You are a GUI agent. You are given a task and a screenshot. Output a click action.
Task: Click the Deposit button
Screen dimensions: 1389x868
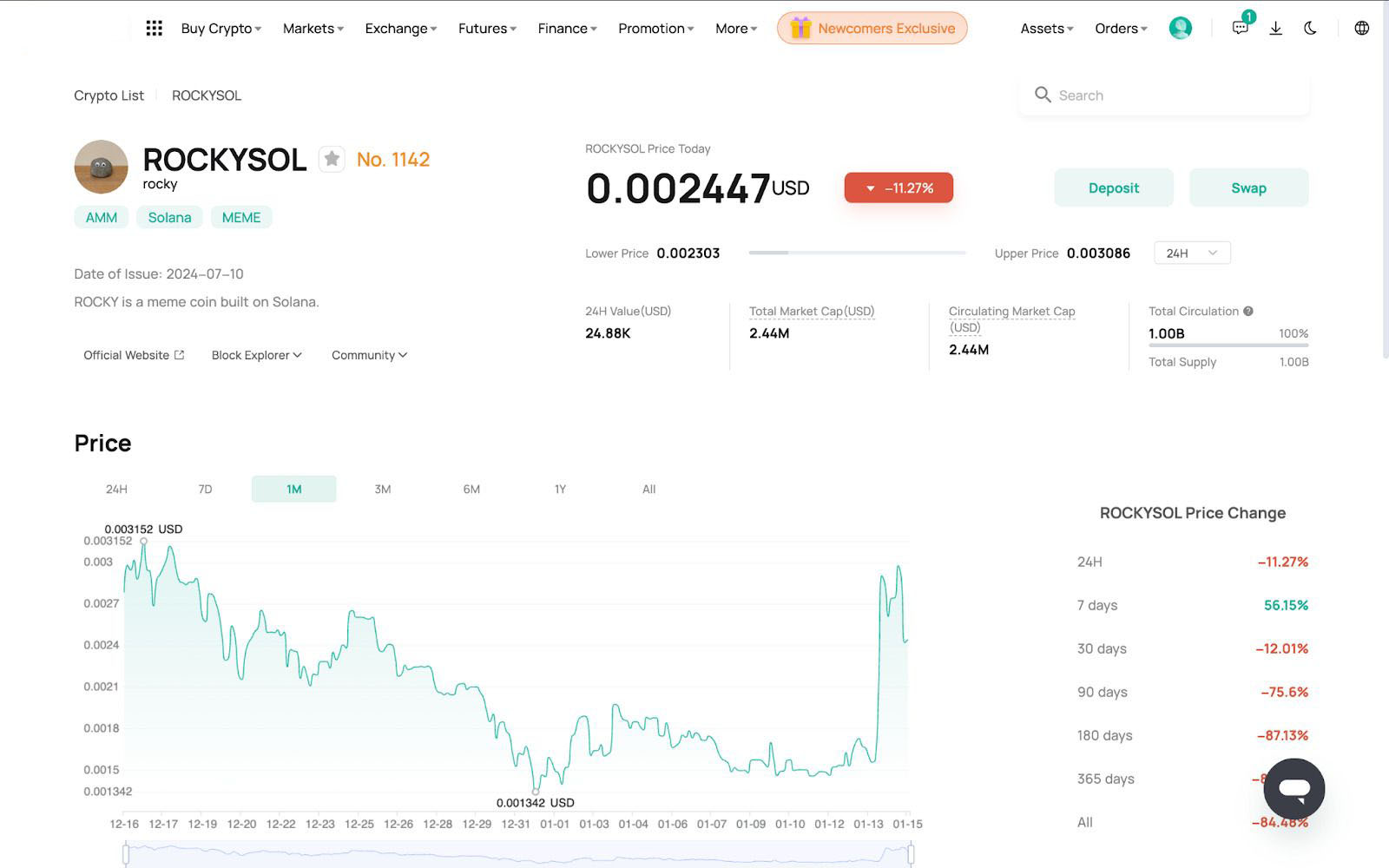point(1113,188)
